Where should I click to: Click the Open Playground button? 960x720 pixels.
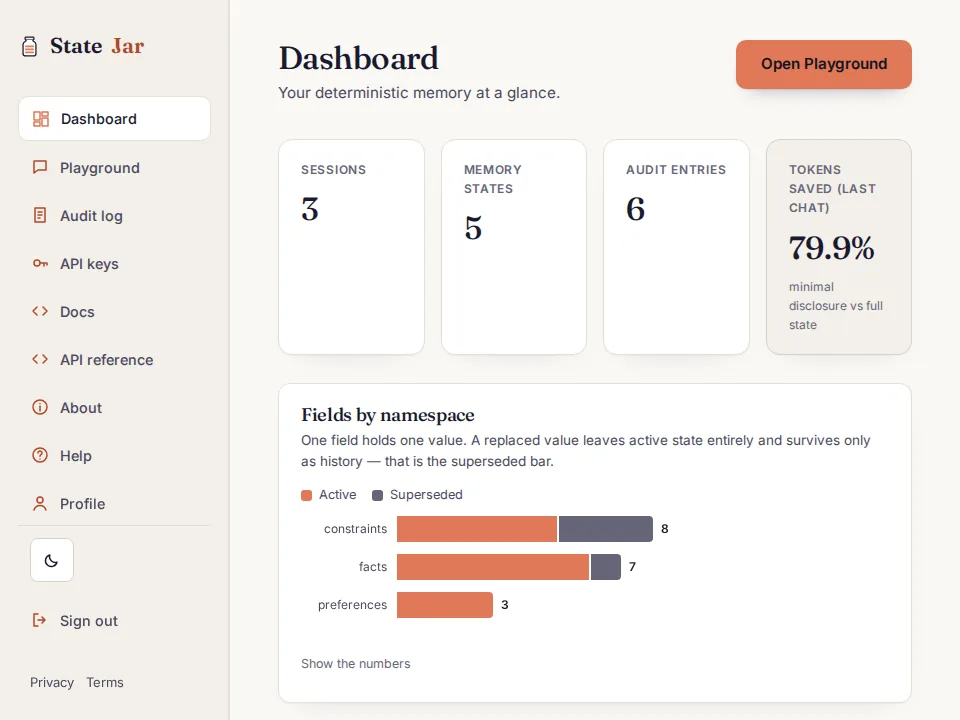tap(823, 64)
